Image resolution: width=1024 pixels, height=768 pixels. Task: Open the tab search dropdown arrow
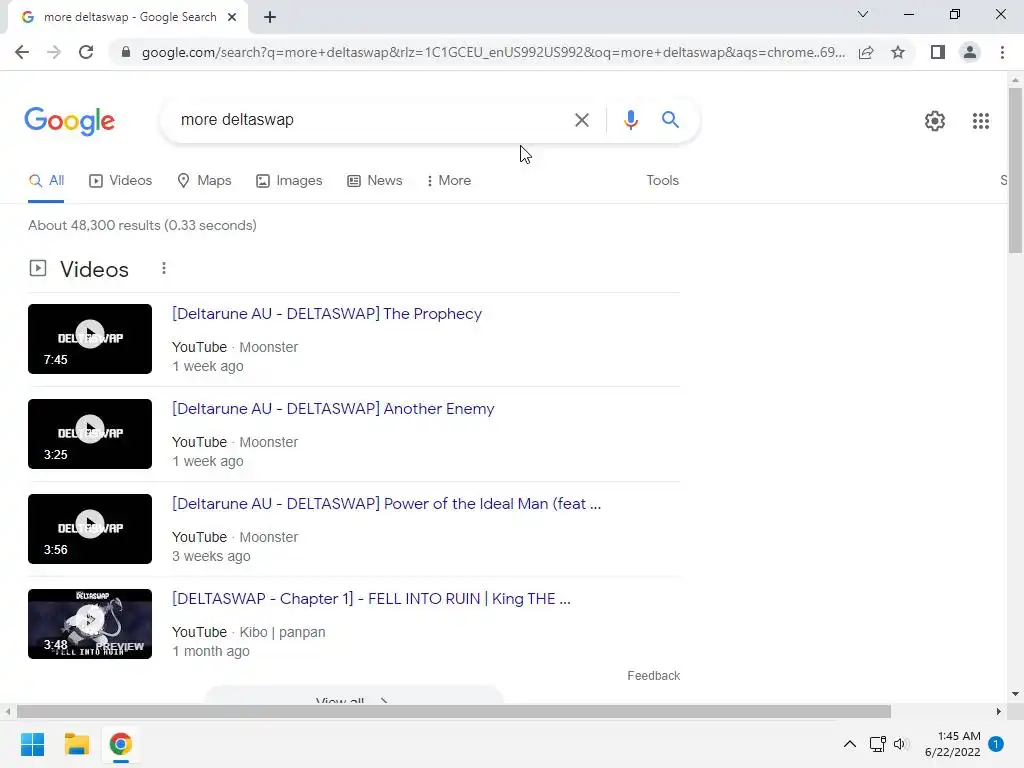(x=863, y=14)
